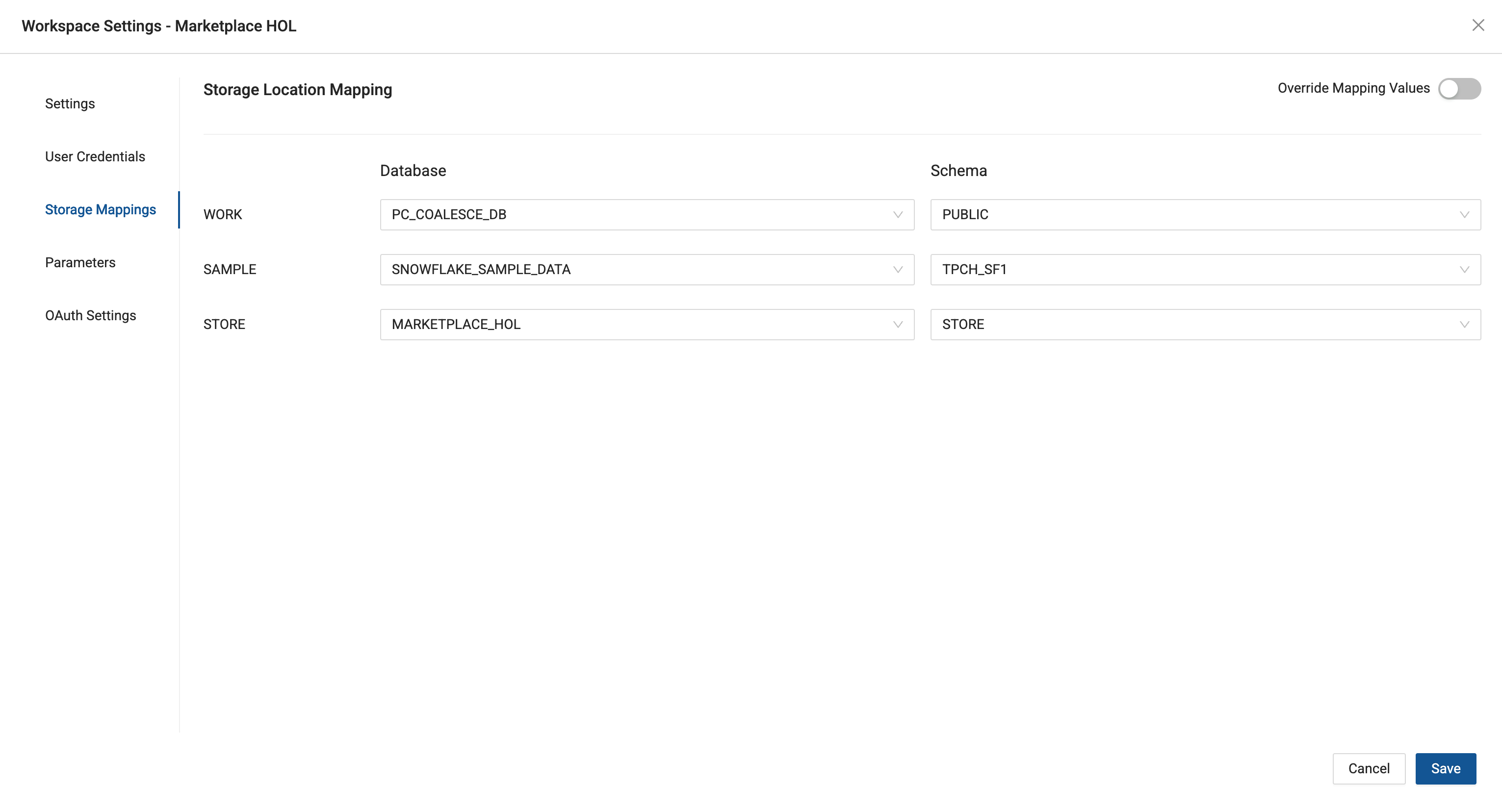Click the SAMPLE schema chevron arrow
This screenshot has height=812, width=1502.
pos(1464,269)
